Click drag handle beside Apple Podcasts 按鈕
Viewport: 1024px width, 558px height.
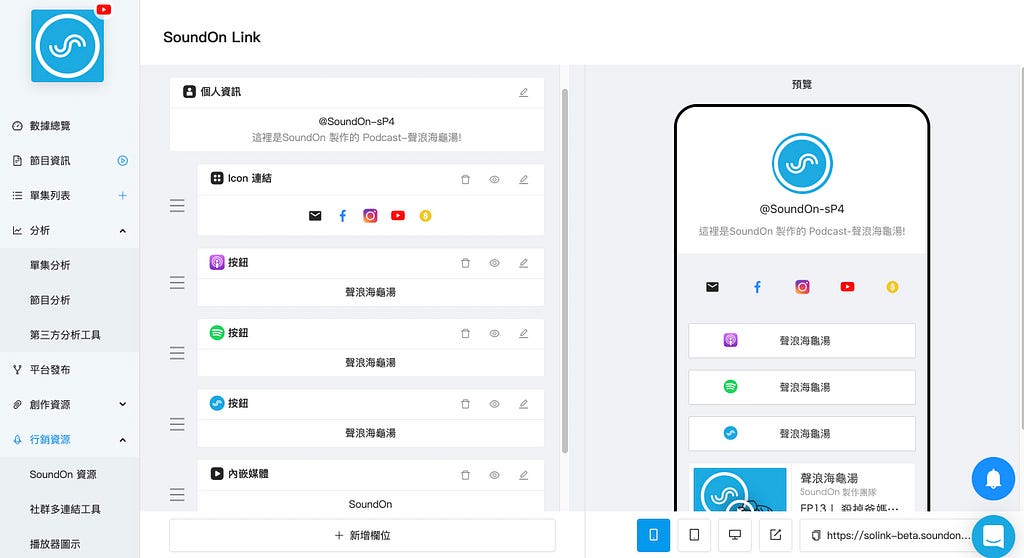[177, 282]
